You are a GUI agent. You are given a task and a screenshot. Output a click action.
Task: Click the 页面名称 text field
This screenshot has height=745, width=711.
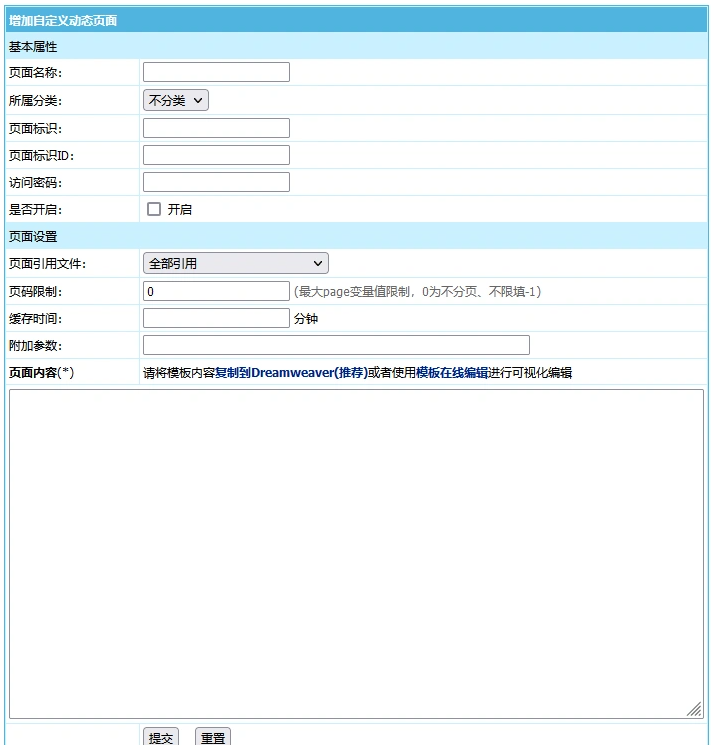pos(216,72)
